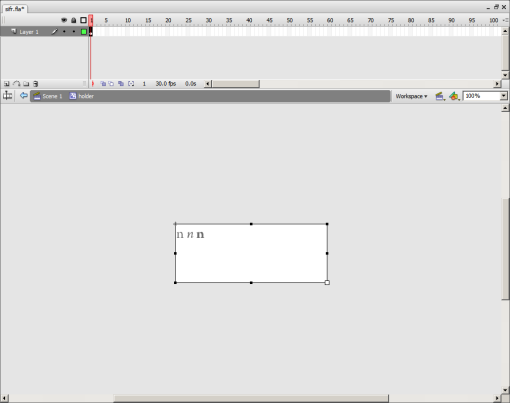510x403 pixels.
Task: Restore down the document window
Action: 496,7
